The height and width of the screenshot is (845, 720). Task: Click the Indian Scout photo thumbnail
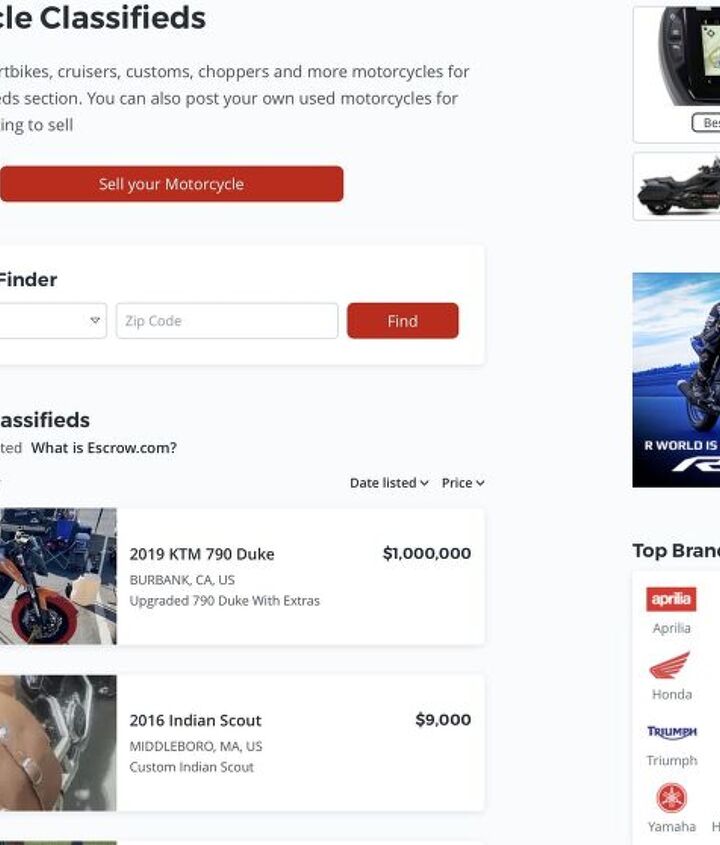click(x=58, y=743)
